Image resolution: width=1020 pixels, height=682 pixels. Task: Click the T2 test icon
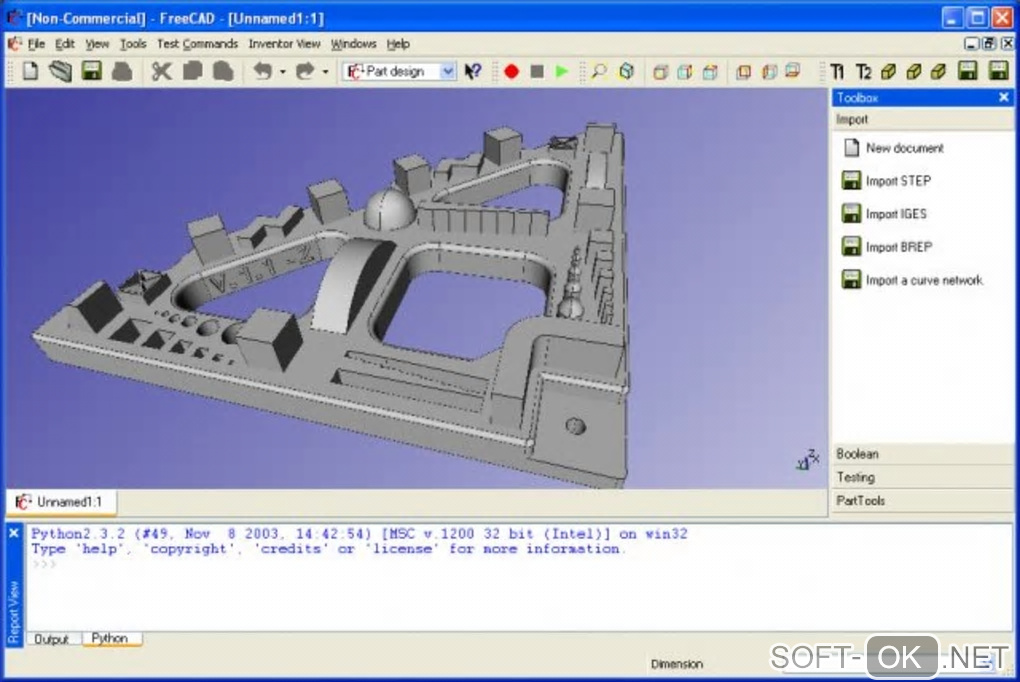pyautogui.click(x=864, y=71)
